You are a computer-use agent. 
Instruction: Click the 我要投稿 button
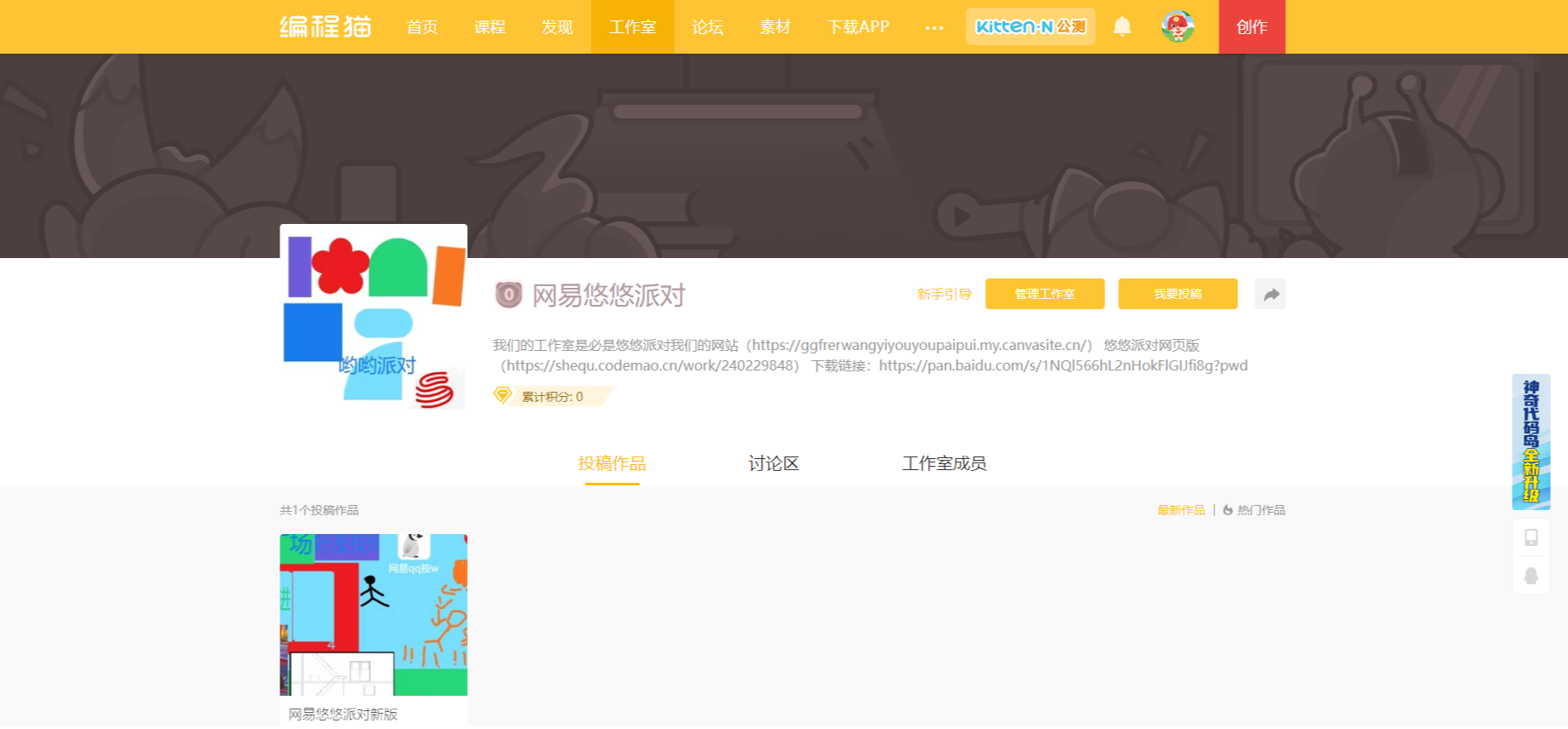[1178, 294]
